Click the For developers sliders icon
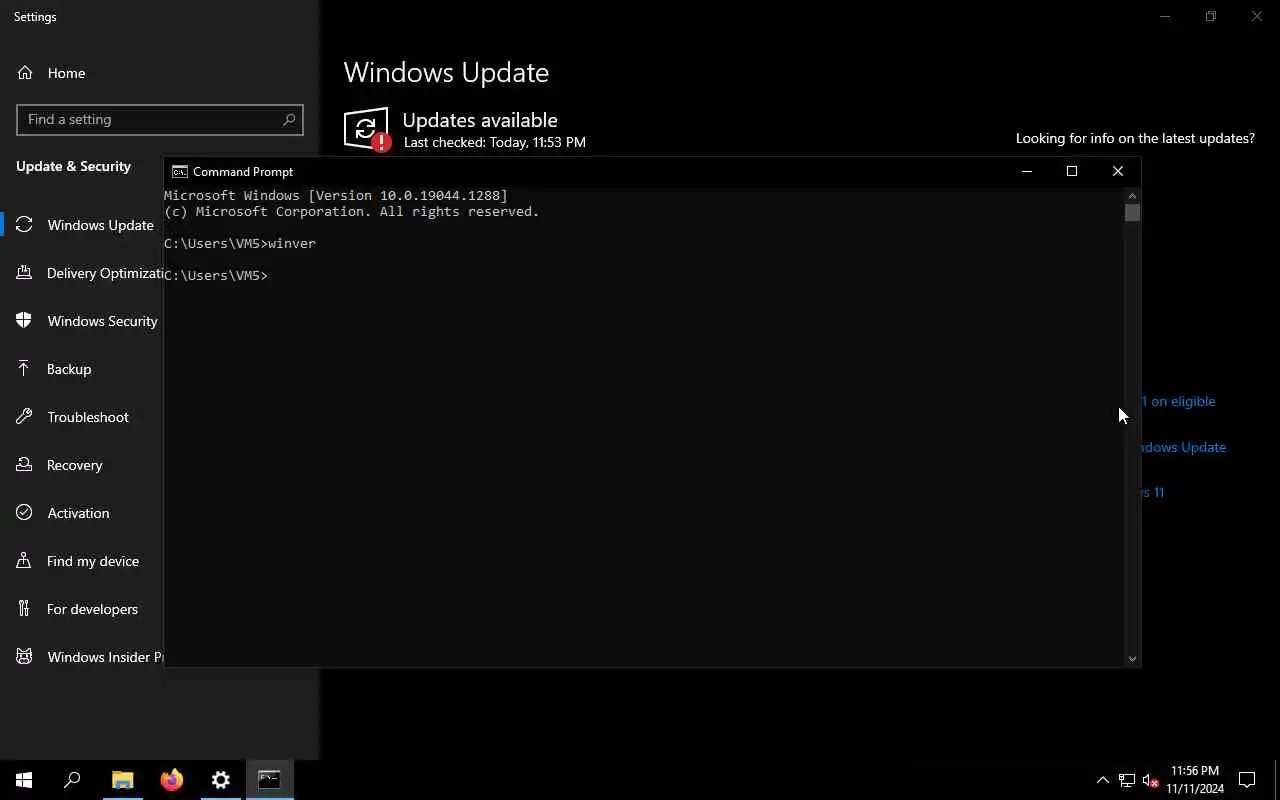The width and height of the screenshot is (1280, 800). pyautogui.click(x=25, y=609)
